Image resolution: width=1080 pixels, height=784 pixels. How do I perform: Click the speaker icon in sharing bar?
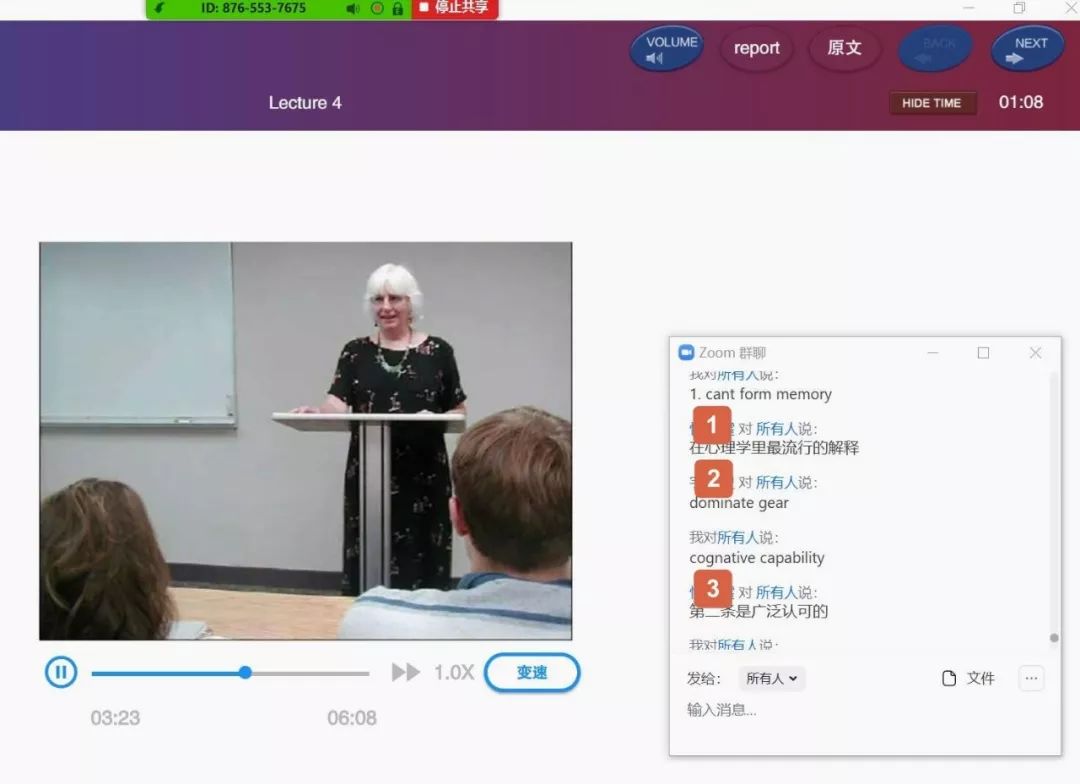coord(353,9)
